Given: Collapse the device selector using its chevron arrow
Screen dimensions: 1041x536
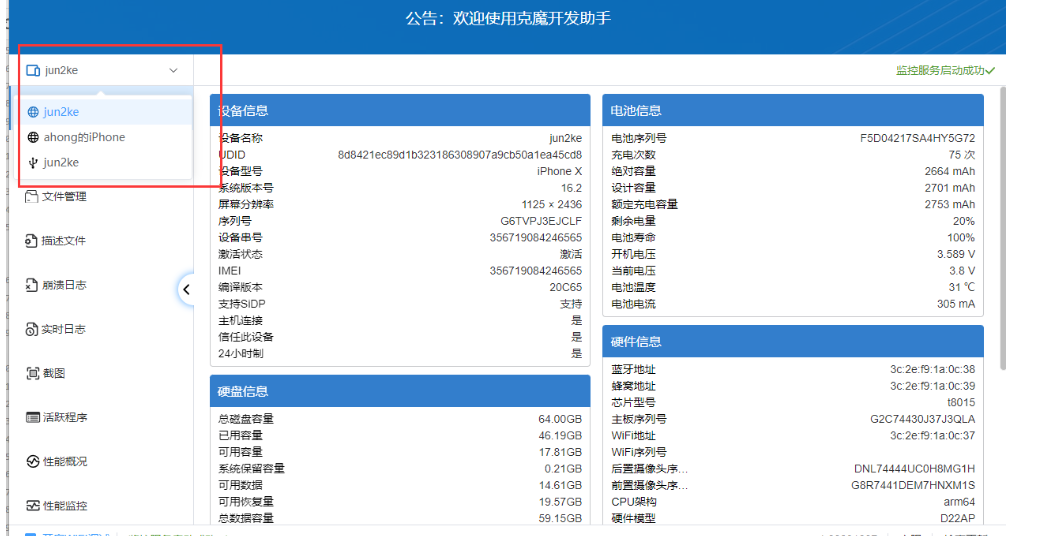Looking at the screenshot, I should coord(173,70).
